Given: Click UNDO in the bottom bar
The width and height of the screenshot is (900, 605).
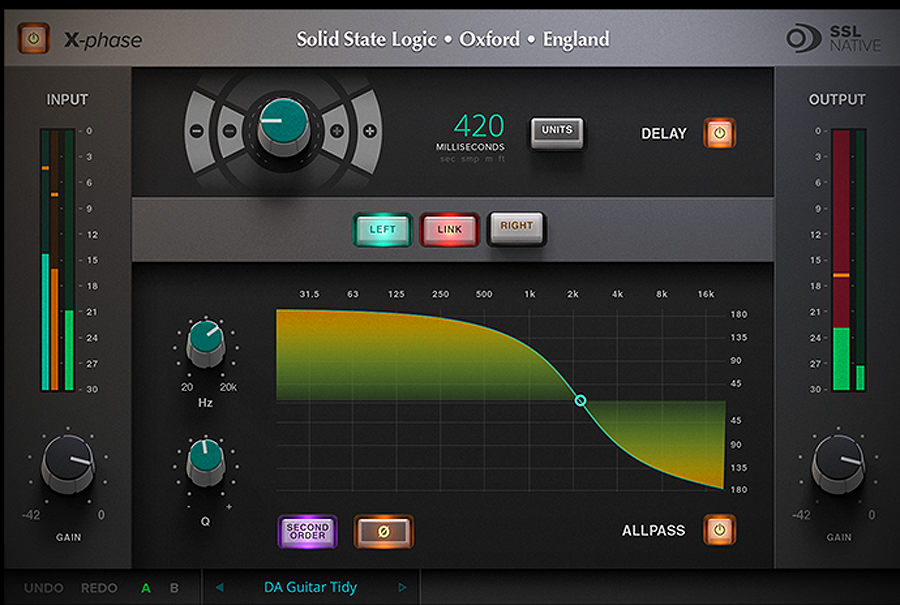Looking at the screenshot, I should coord(44,588).
